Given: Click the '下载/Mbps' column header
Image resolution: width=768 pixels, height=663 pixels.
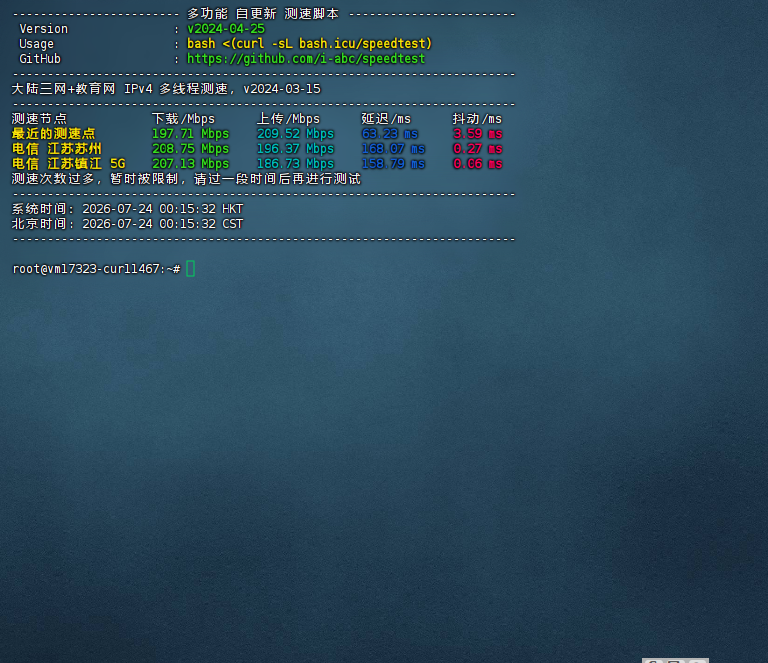Looking at the screenshot, I should (x=183, y=118).
